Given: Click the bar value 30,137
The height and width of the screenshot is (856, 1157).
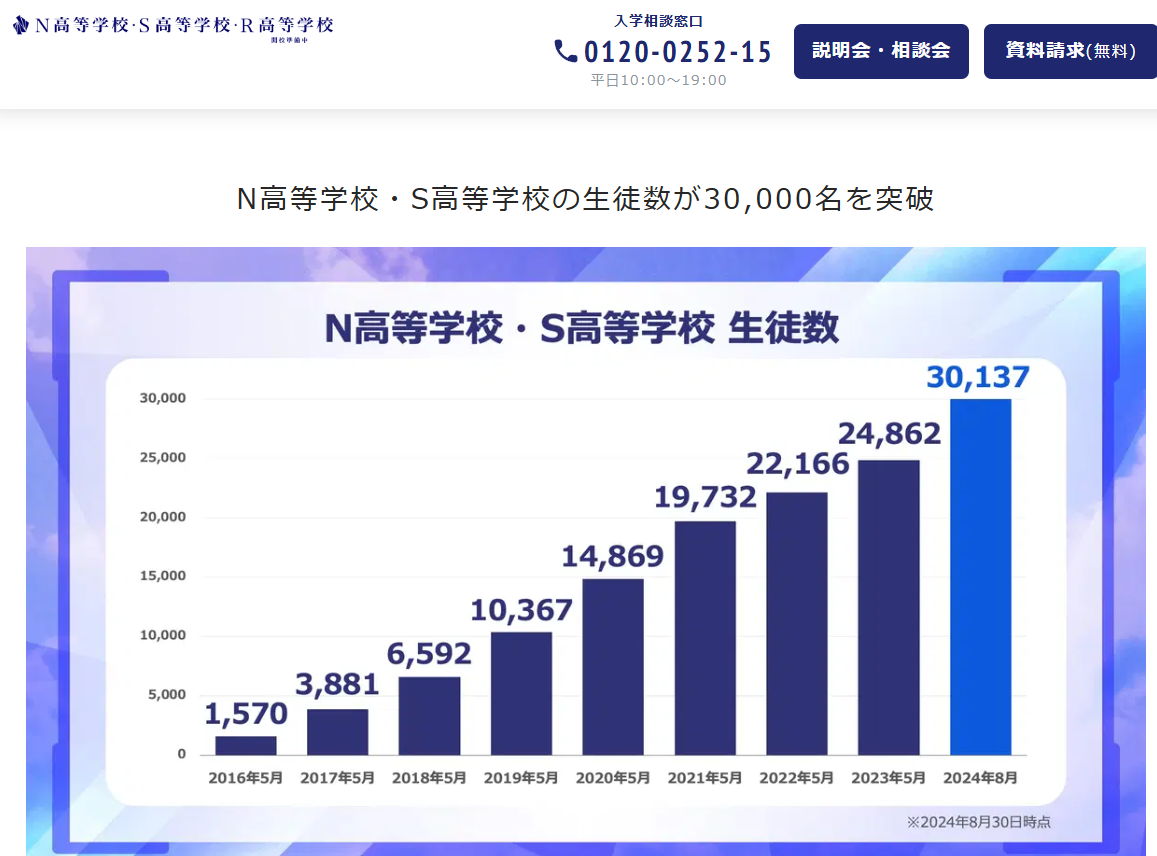Looking at the screenshot, I should click(978, 377).
